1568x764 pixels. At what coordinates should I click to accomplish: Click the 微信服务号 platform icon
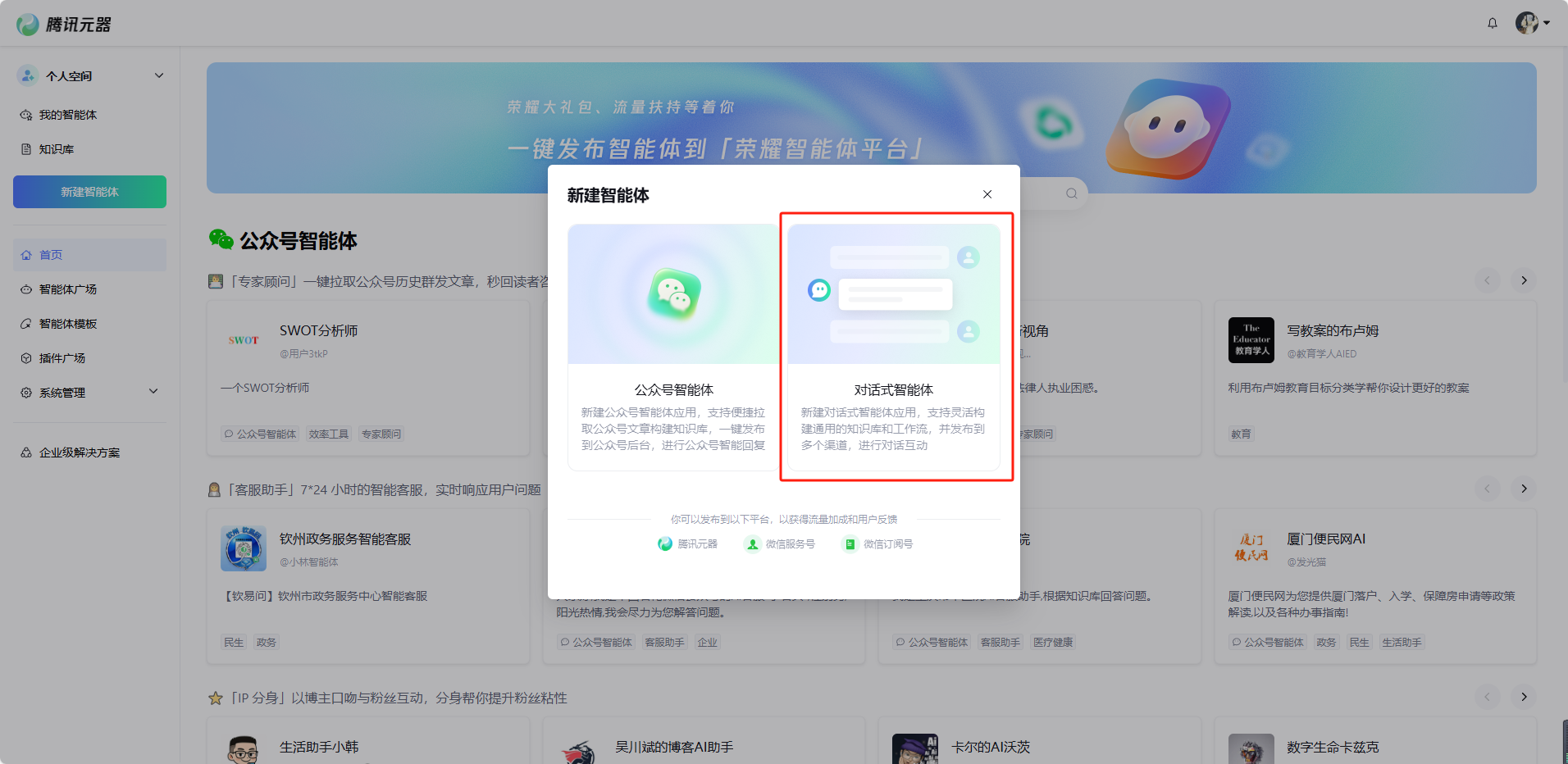tap(752, 544)
